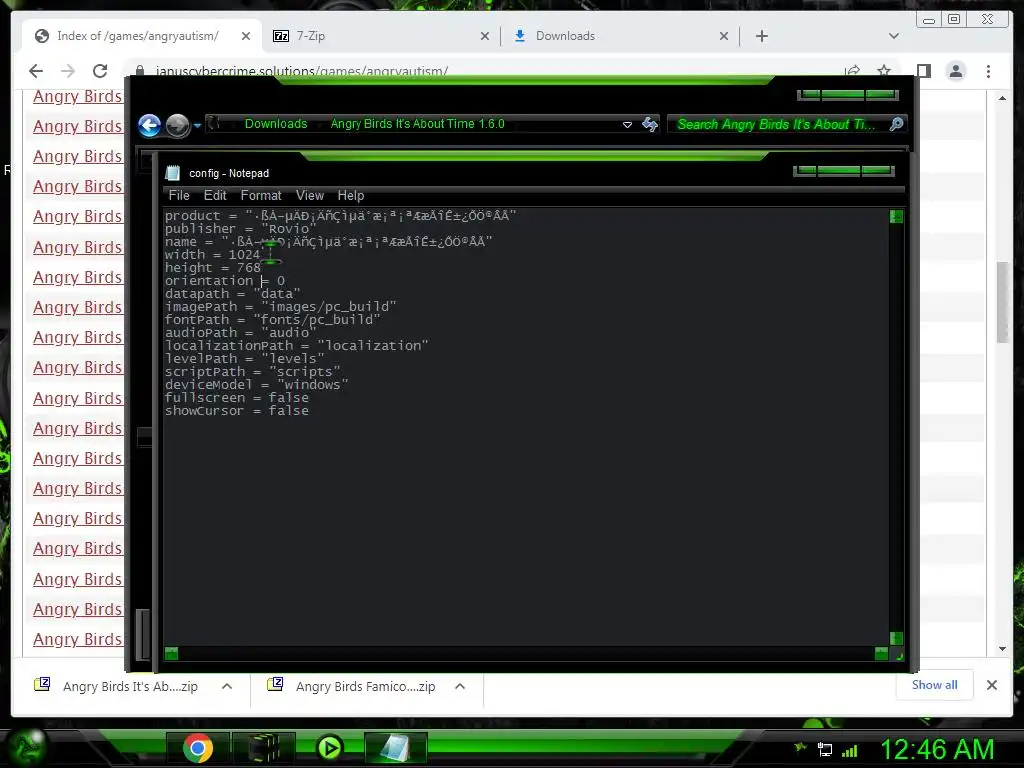
Task: Reload the Chrome page
Action: [100, 71]
